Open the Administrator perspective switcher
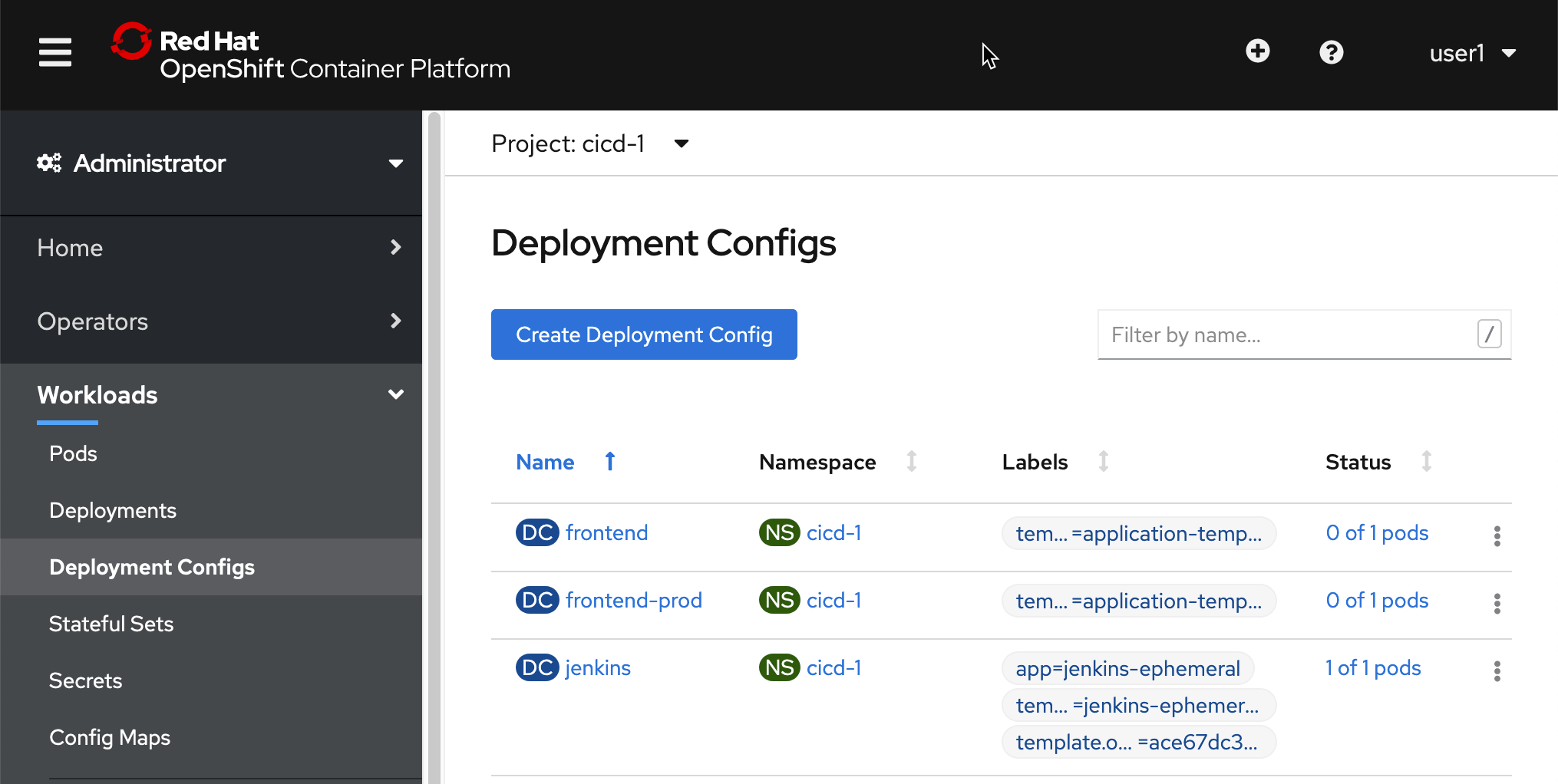 pyautogui.click(x=211, y=163)
